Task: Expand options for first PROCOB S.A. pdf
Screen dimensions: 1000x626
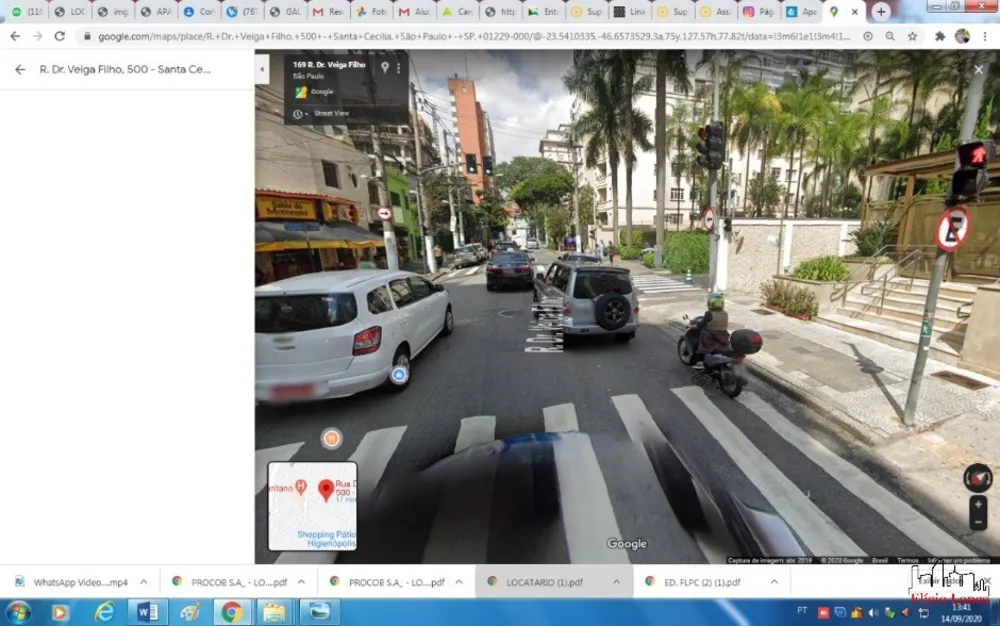Action: 301,582
